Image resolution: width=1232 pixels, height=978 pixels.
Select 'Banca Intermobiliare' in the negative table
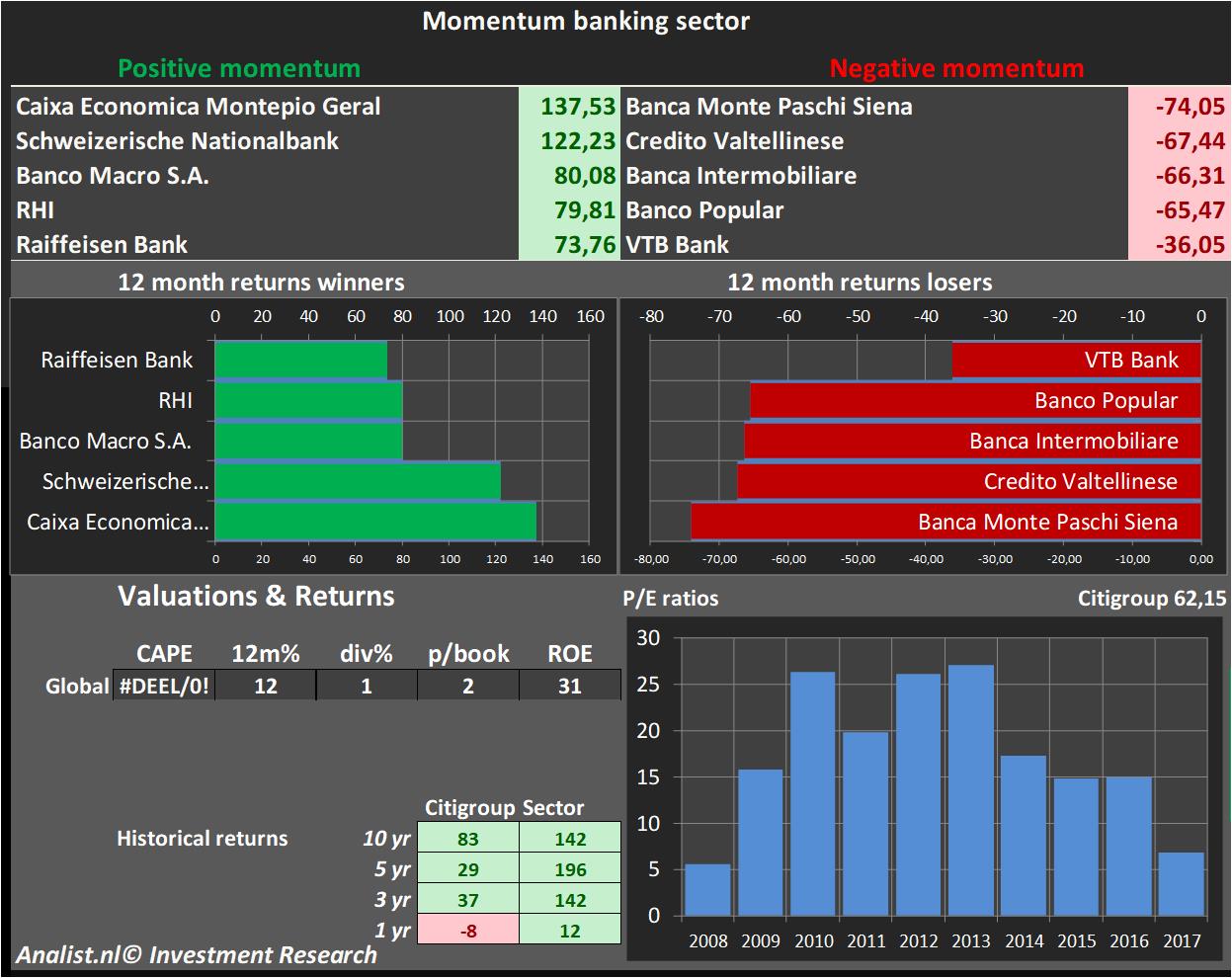pos(741,176)
